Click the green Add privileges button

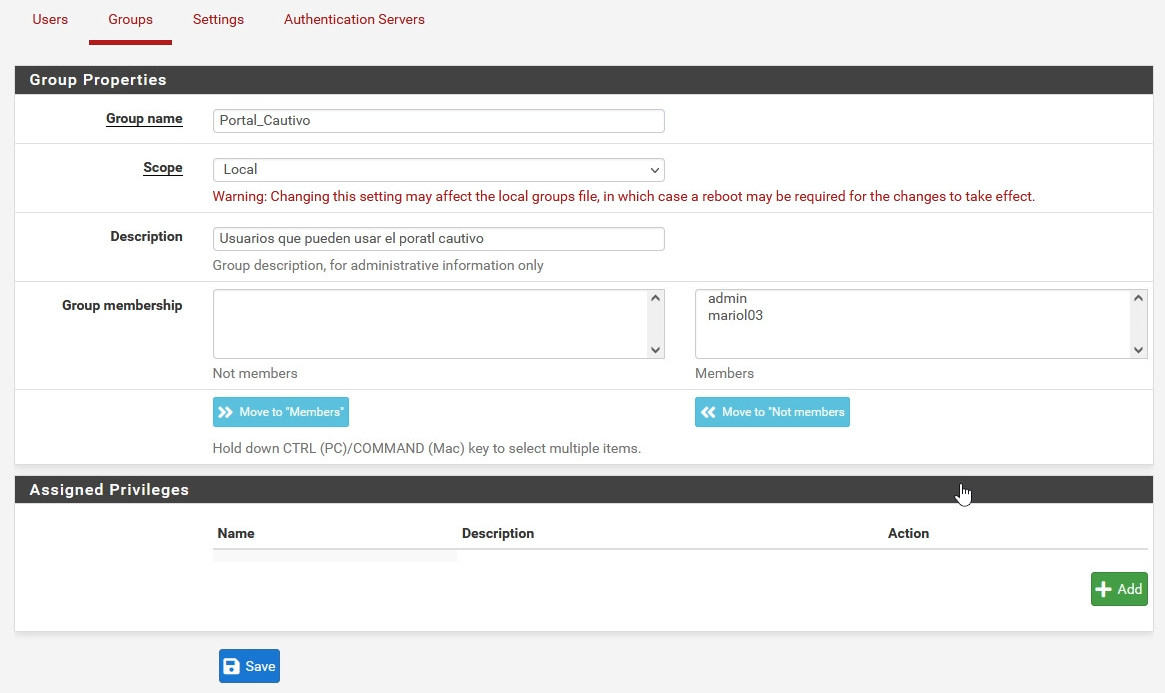click(x=1118, y=589)
